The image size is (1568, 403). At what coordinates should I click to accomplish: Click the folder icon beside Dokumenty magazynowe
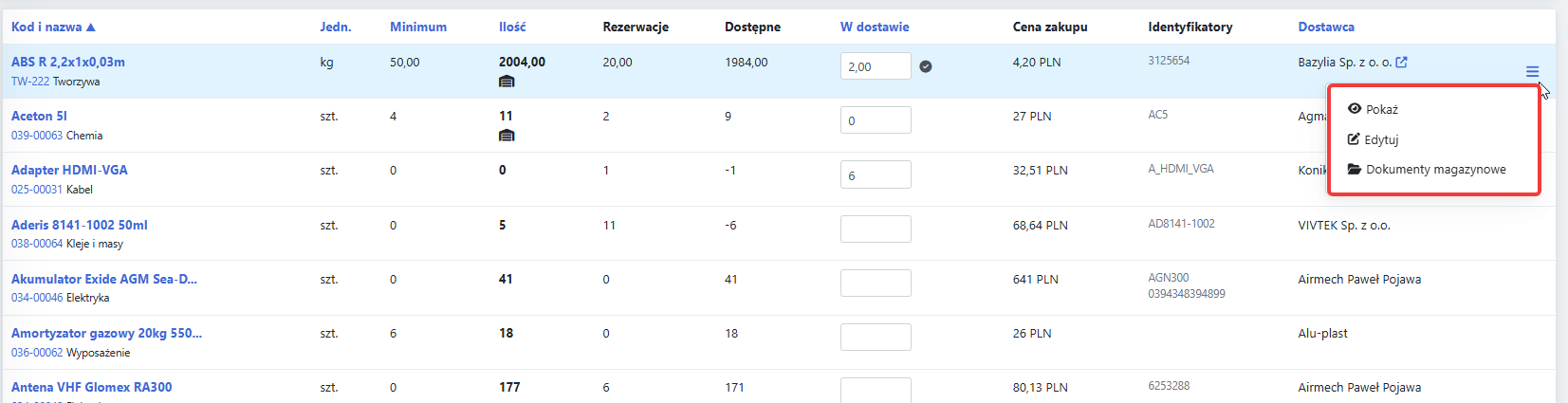pos(1355,169)
